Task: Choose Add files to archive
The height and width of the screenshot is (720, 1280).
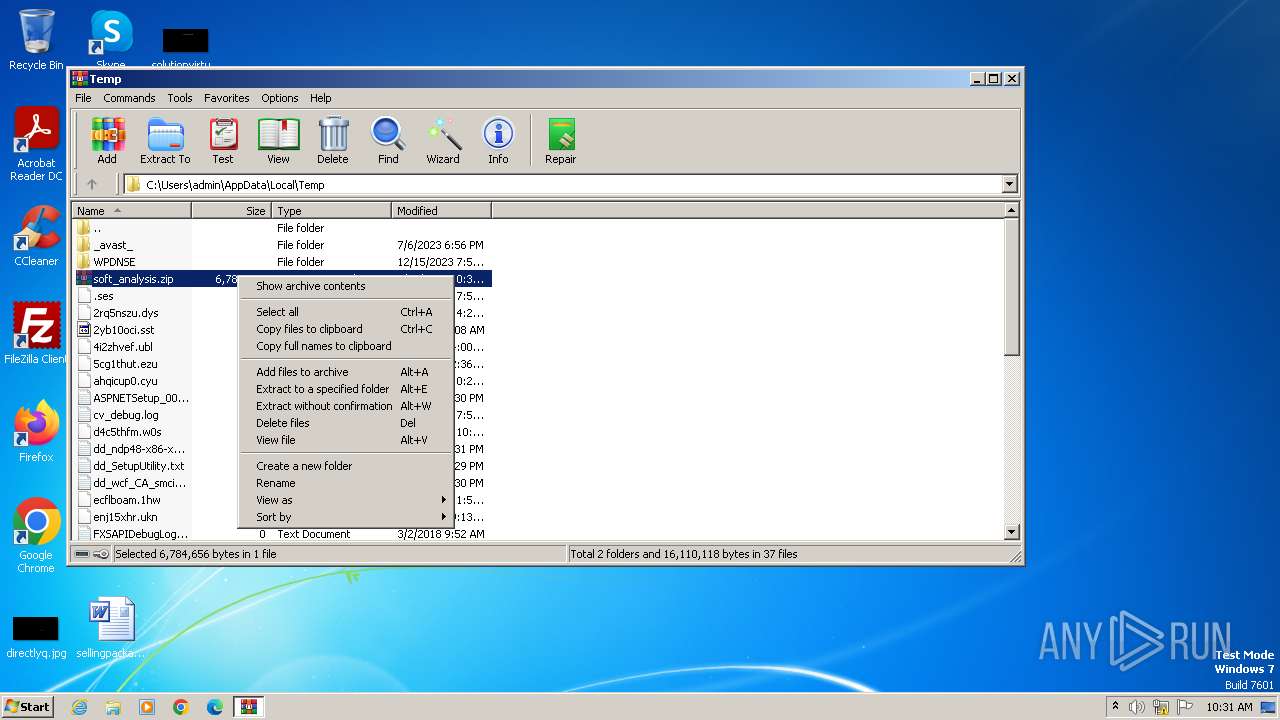Action: pyautogui.click(x=346, y=372)
